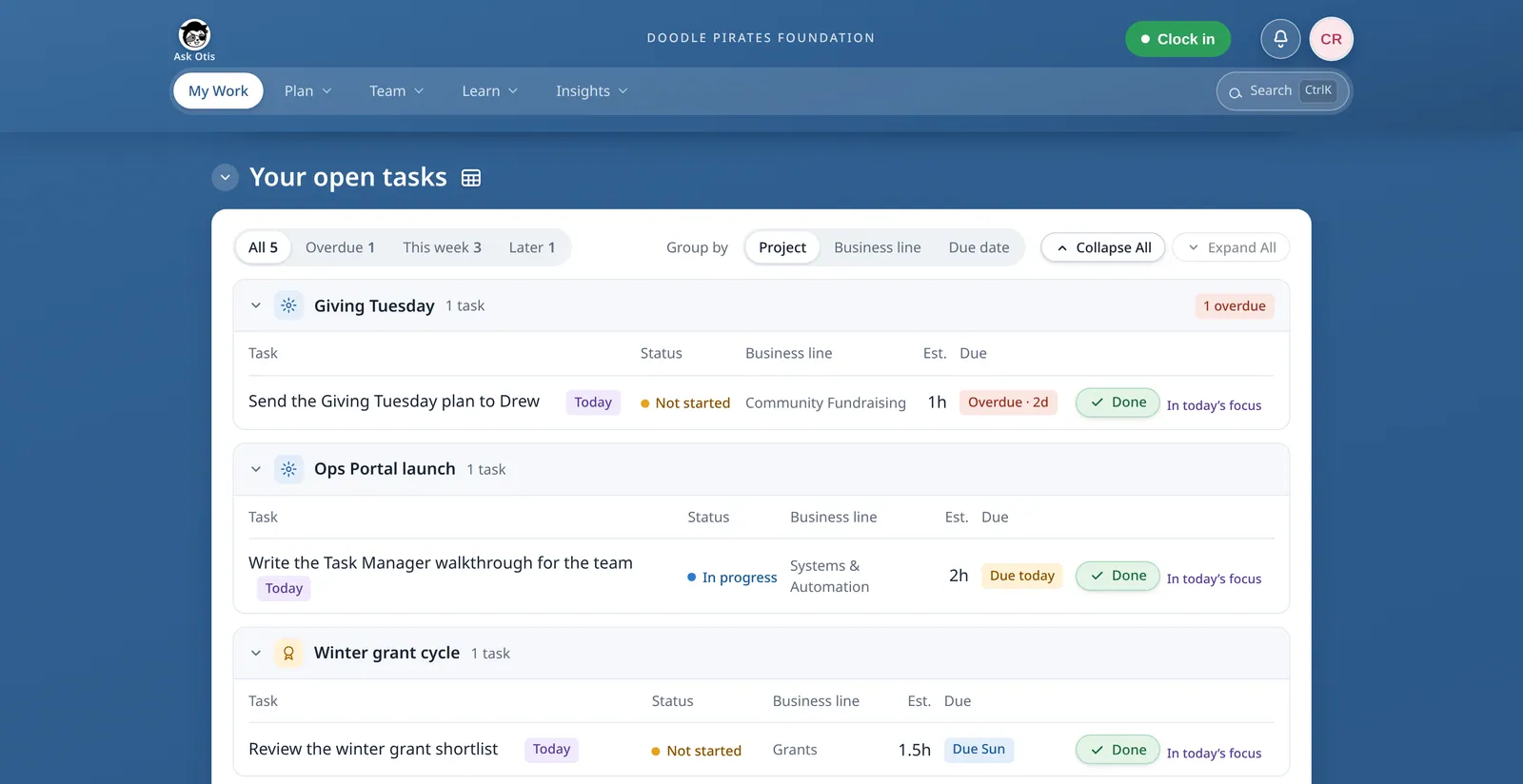This screenshot has height=784, width=1523.
Task: Group tasks by Project
Action: click(x=781, y=247)
